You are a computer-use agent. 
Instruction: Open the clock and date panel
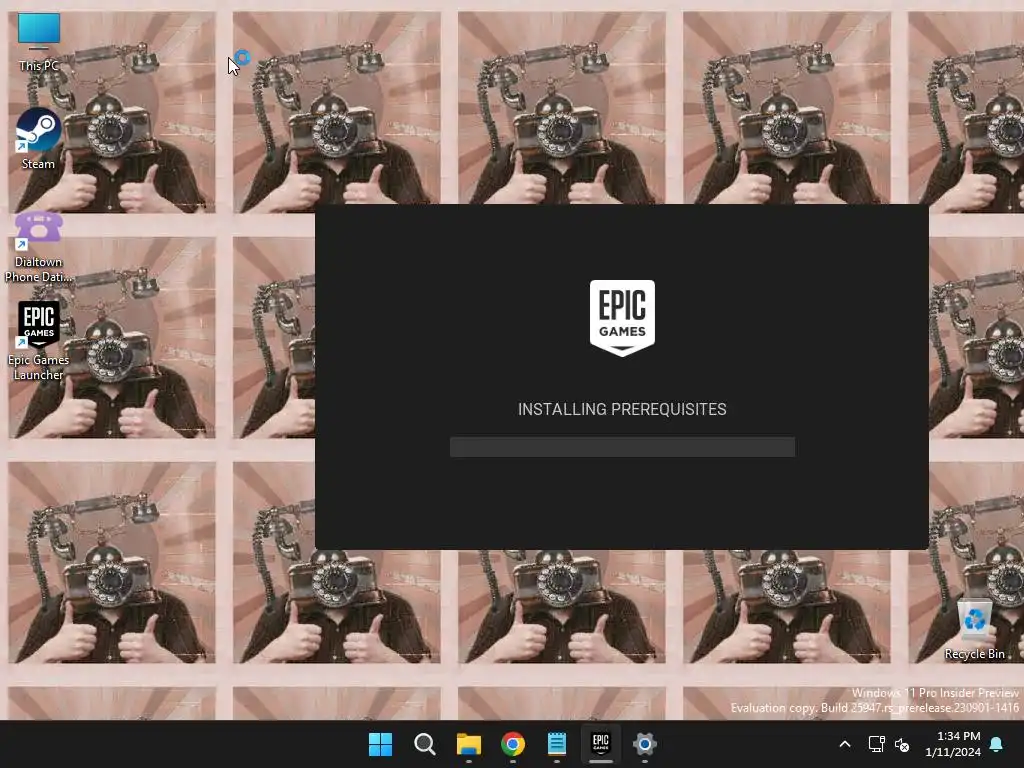click(x=953, y=744)
